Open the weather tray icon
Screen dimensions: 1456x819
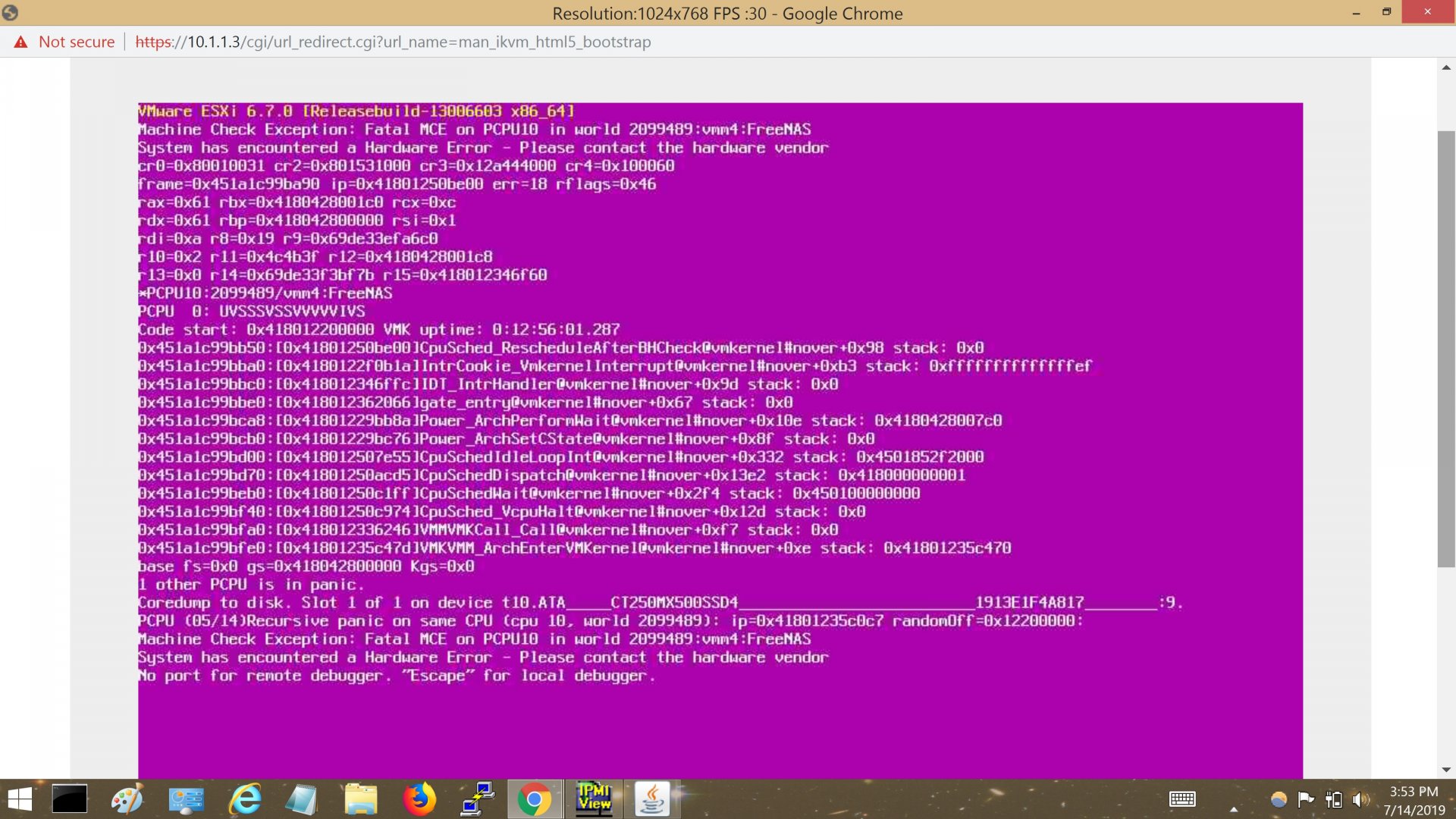[x=1279, y=799]
